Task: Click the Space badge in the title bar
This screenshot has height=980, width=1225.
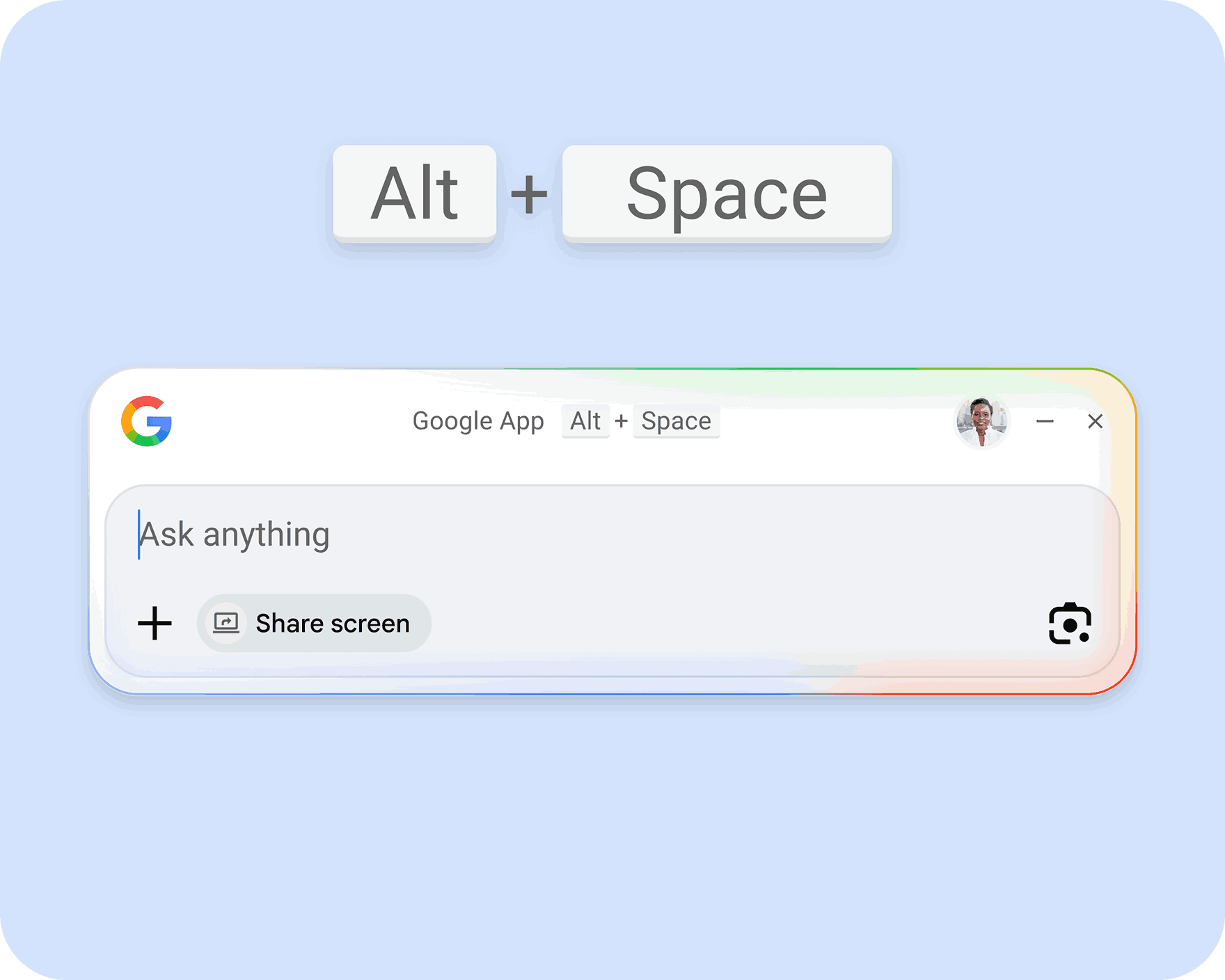Action: click(x=676, y=420)
